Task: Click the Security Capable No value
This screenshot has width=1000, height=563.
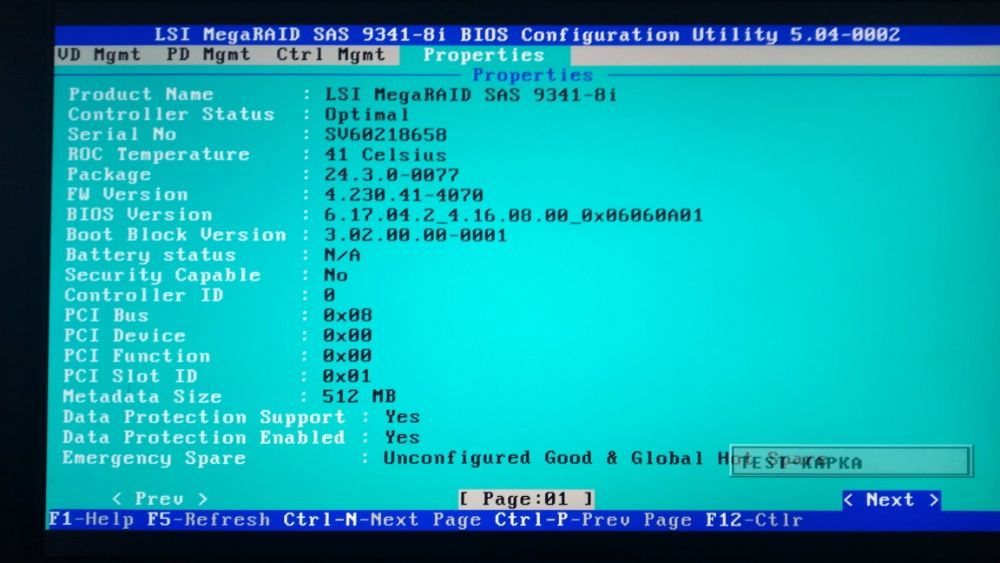Action: coord(335,275)
